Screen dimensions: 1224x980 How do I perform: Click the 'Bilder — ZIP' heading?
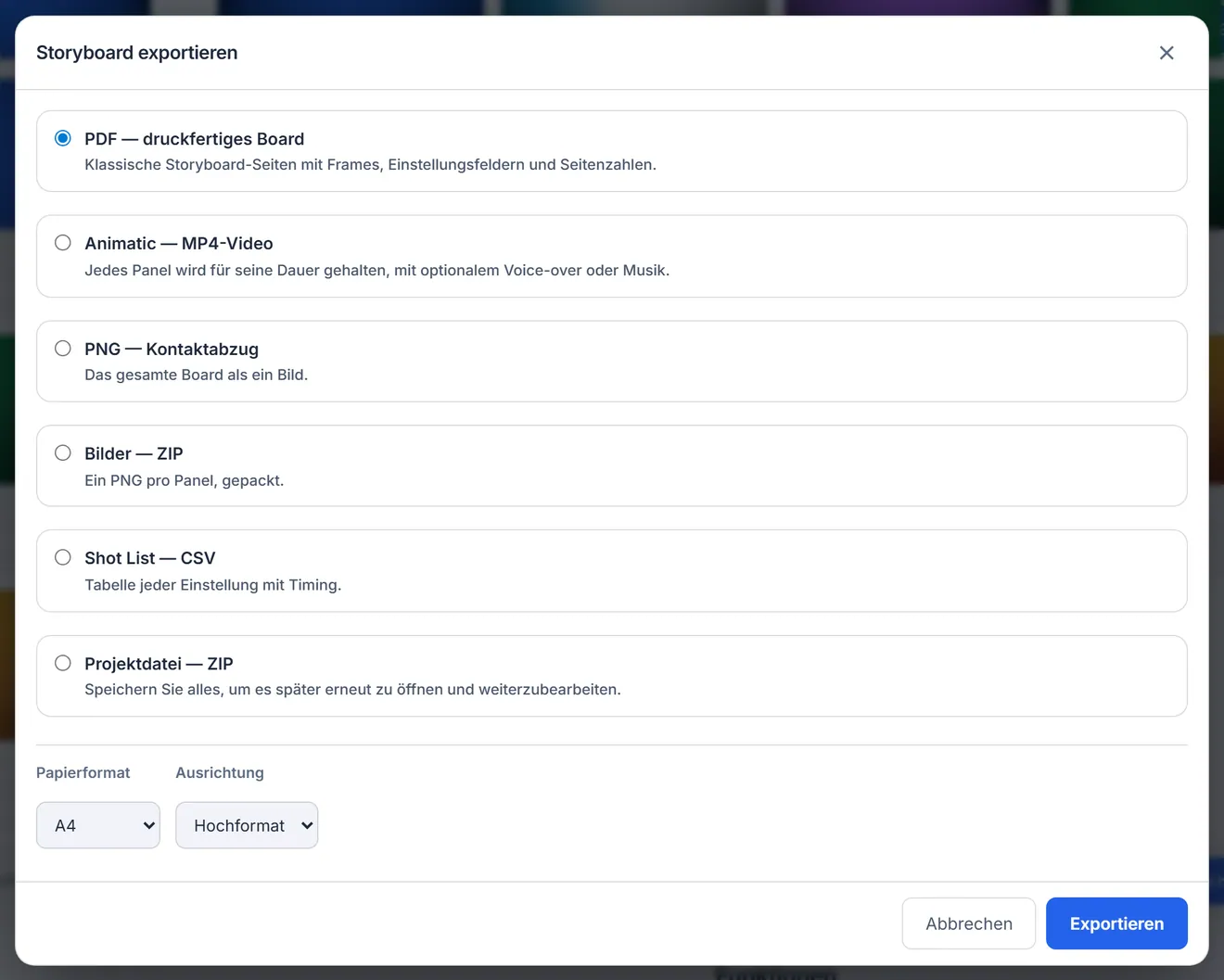tap(134, 454)
